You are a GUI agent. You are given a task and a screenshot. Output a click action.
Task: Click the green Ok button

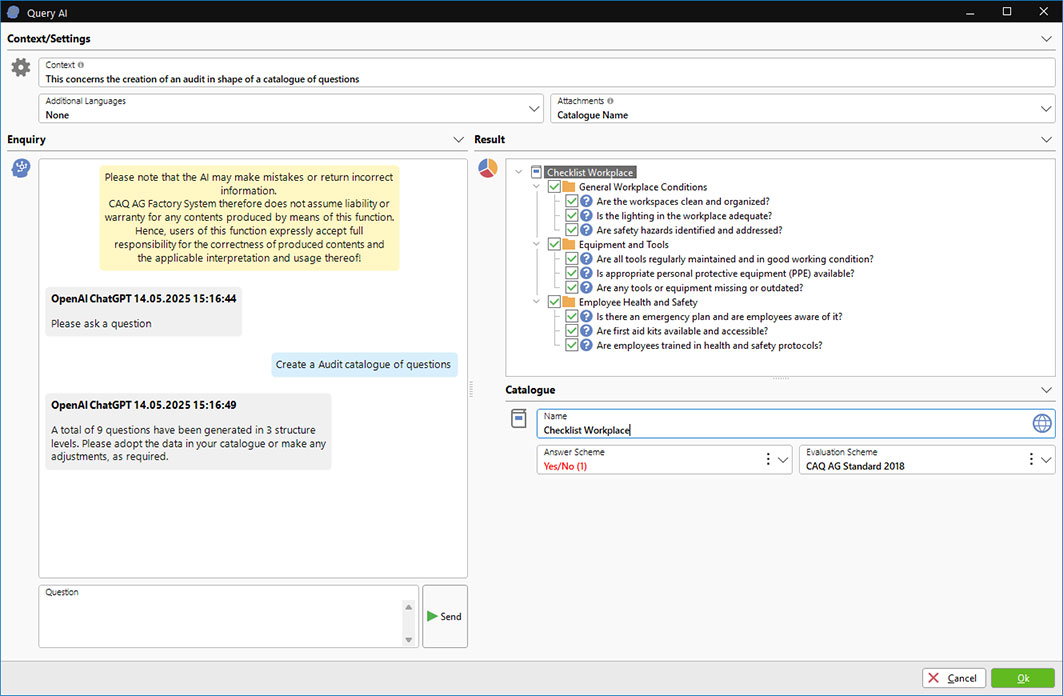[1022, 678]
